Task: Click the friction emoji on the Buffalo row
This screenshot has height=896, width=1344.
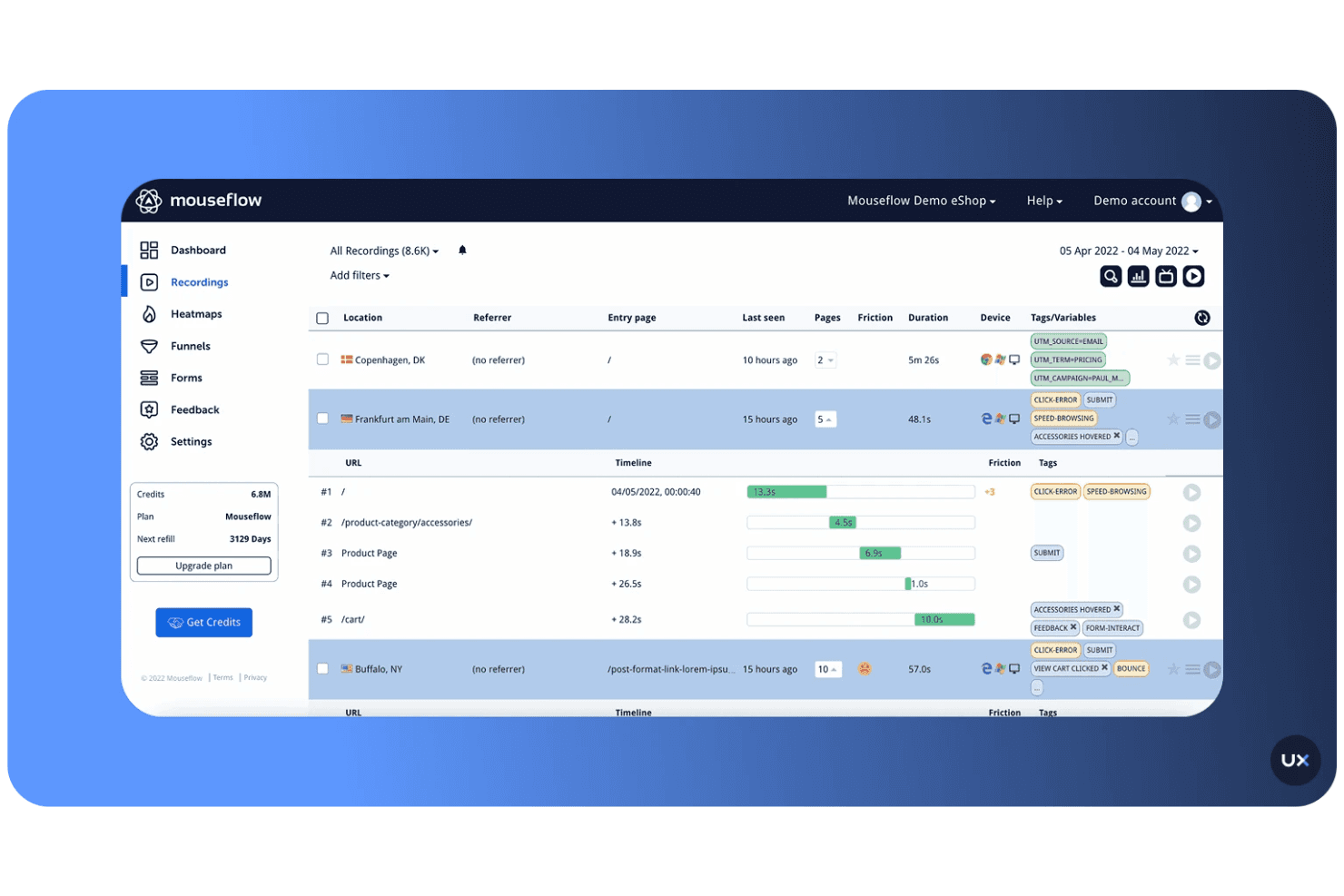Action: click(x=865, y=669)
